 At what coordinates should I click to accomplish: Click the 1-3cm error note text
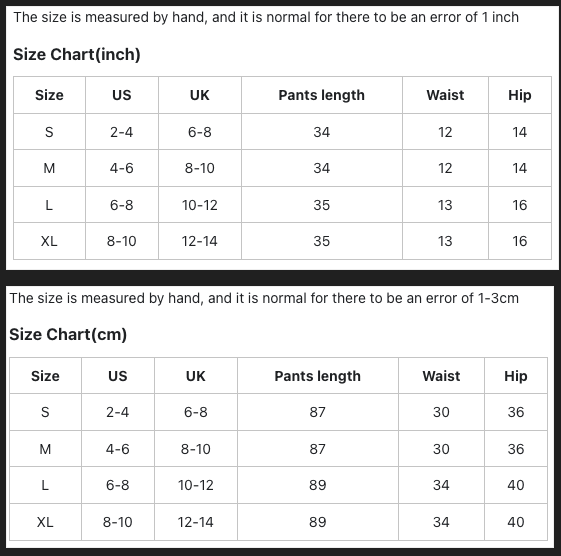point(264,298)
